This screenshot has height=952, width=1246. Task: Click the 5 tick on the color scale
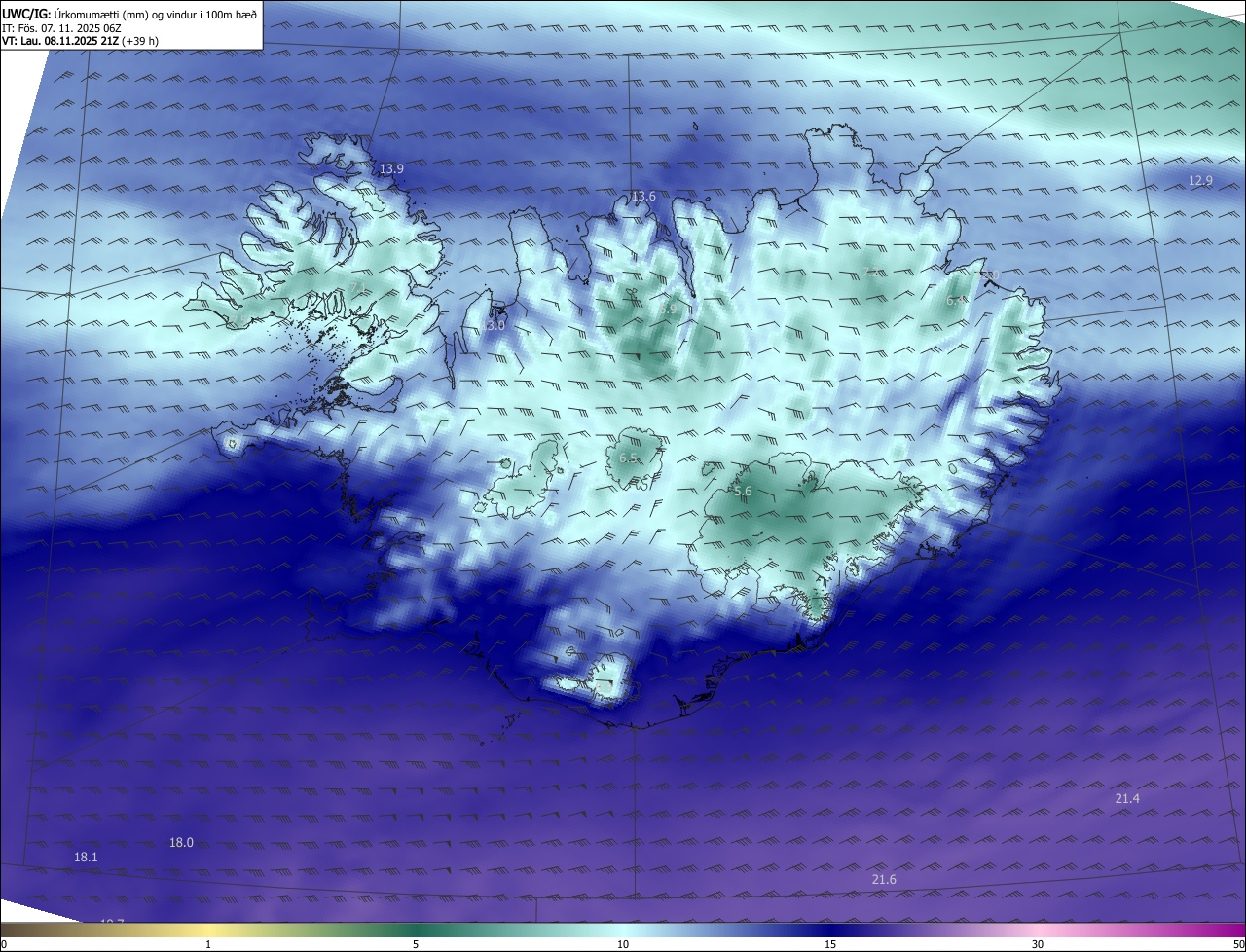(416, 944)
